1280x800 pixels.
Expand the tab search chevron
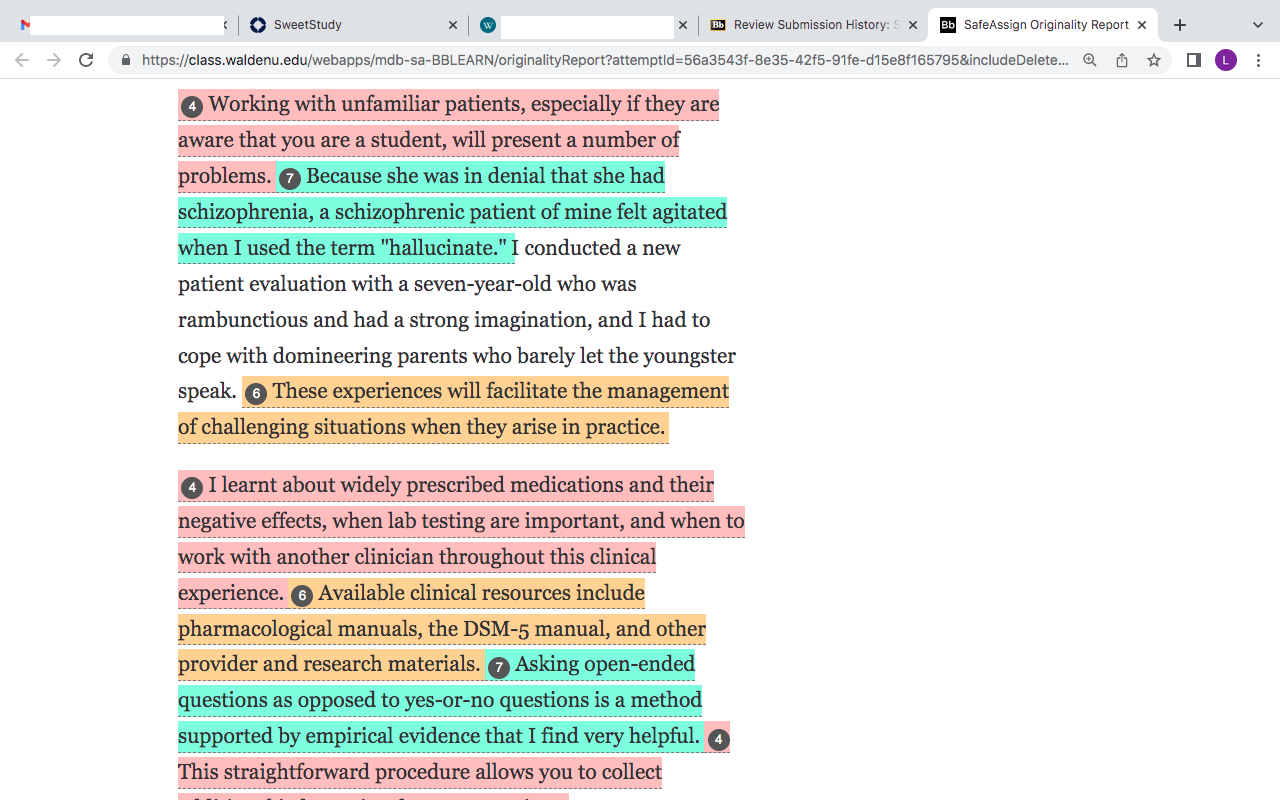coord(1258,25)
